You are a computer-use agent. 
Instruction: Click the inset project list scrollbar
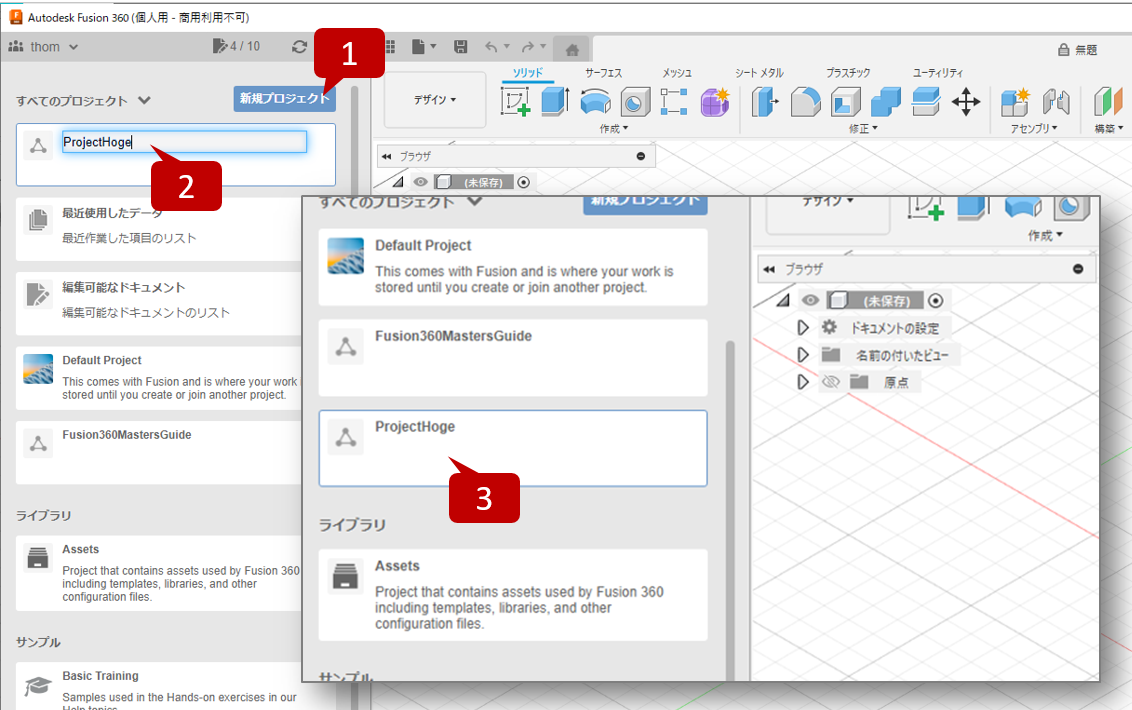pos(730,509)
